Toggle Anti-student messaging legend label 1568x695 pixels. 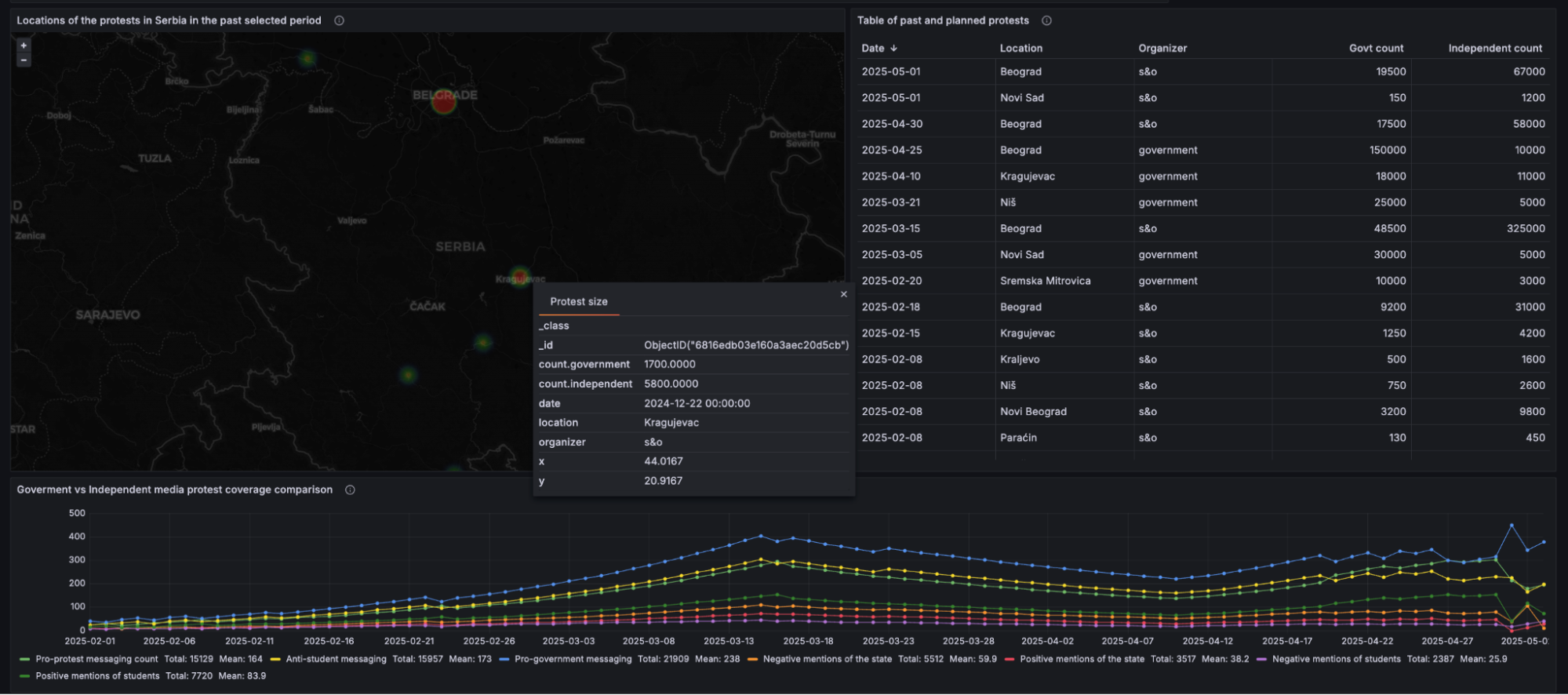336,659
